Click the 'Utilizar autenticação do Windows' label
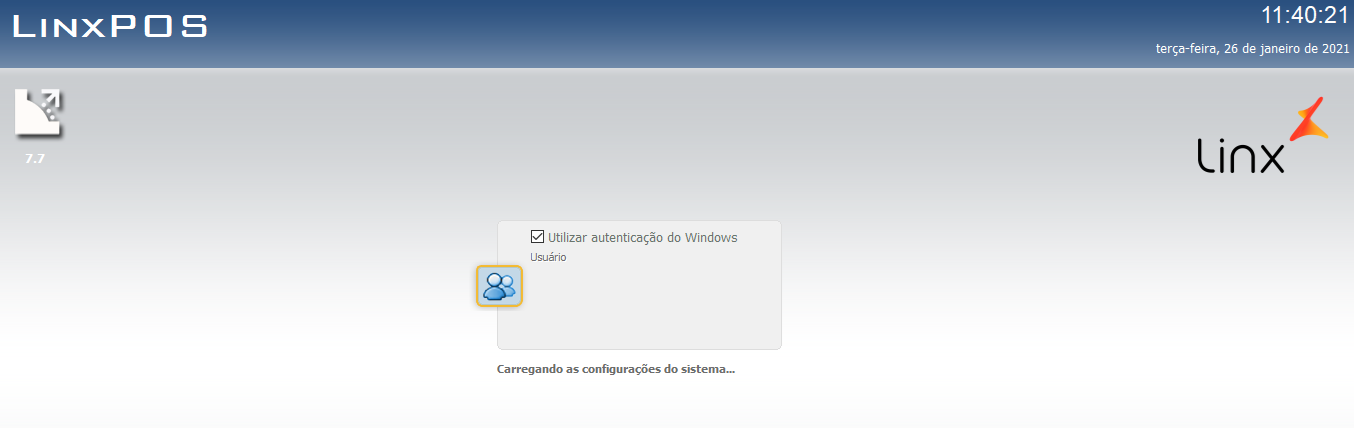Screen dimensions: 1354x428 click(x=643, y=237)
